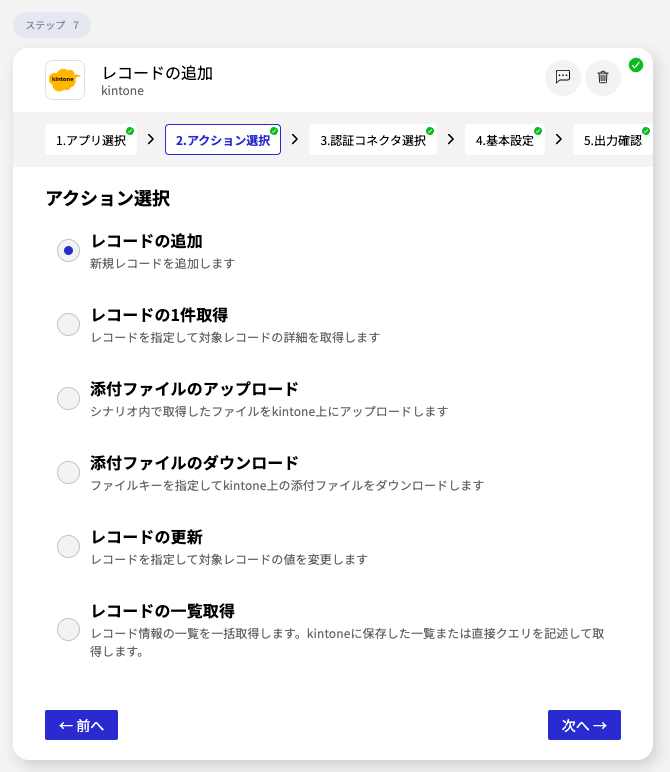Click chevron arrow after アクション選択 step
This screenshot has width=670, height=772.
click(x=295, y=139)
